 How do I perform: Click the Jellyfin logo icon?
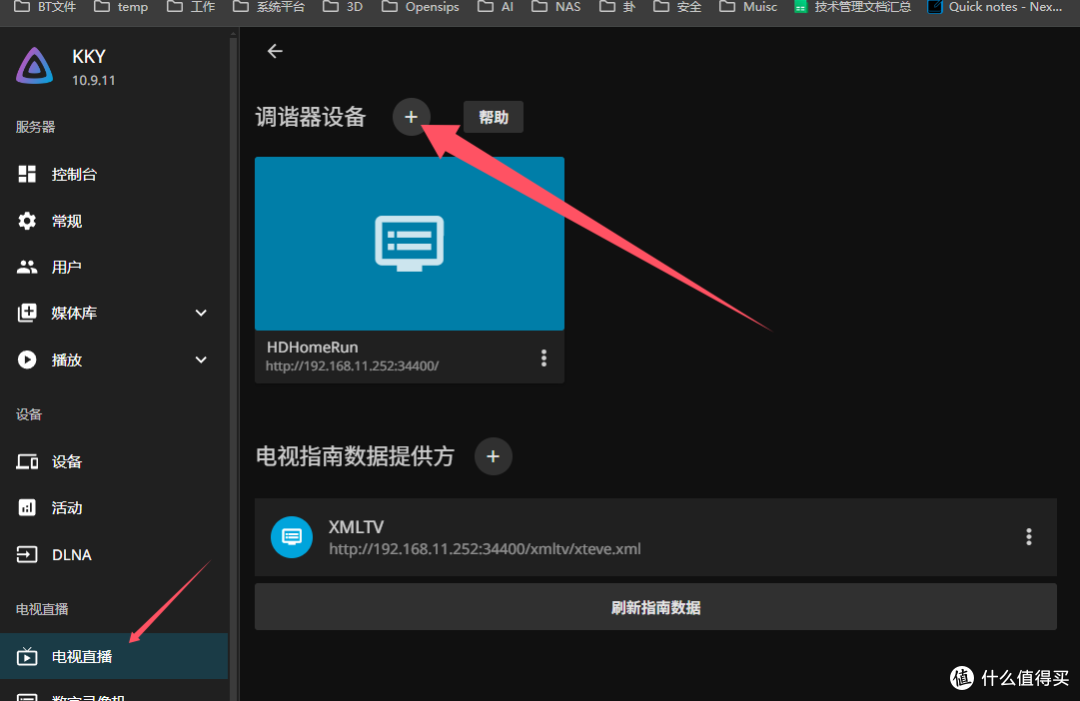[x=34, y=66]
